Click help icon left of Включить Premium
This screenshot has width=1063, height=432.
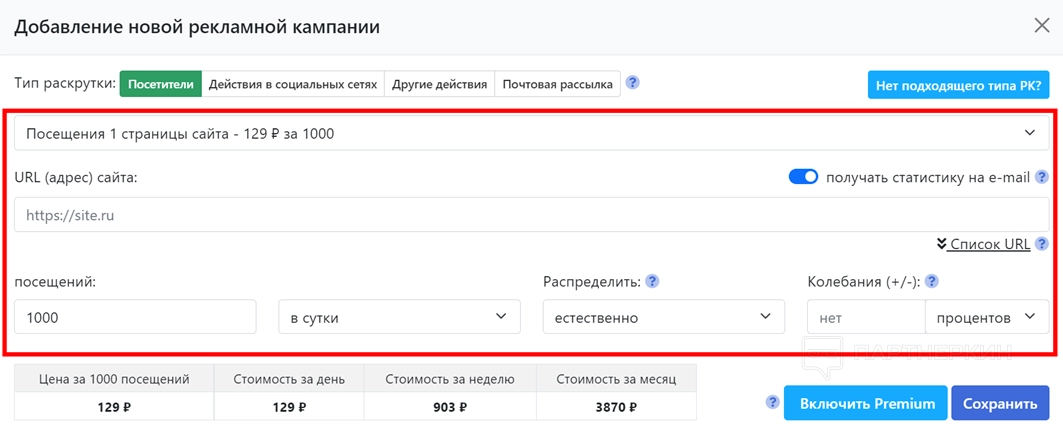[x=772, y=402]
